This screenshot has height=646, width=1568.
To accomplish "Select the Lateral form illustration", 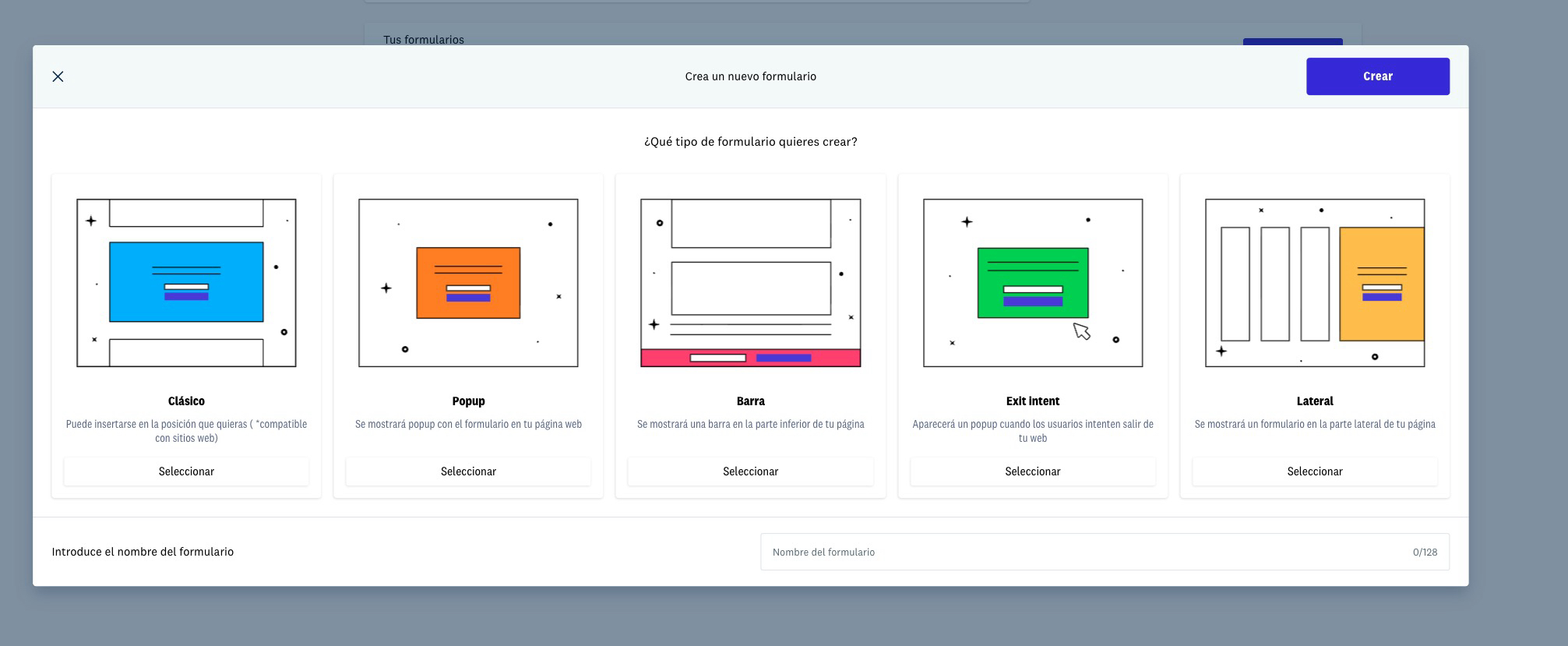I will pyautogui.click(x=1314, y=283).
